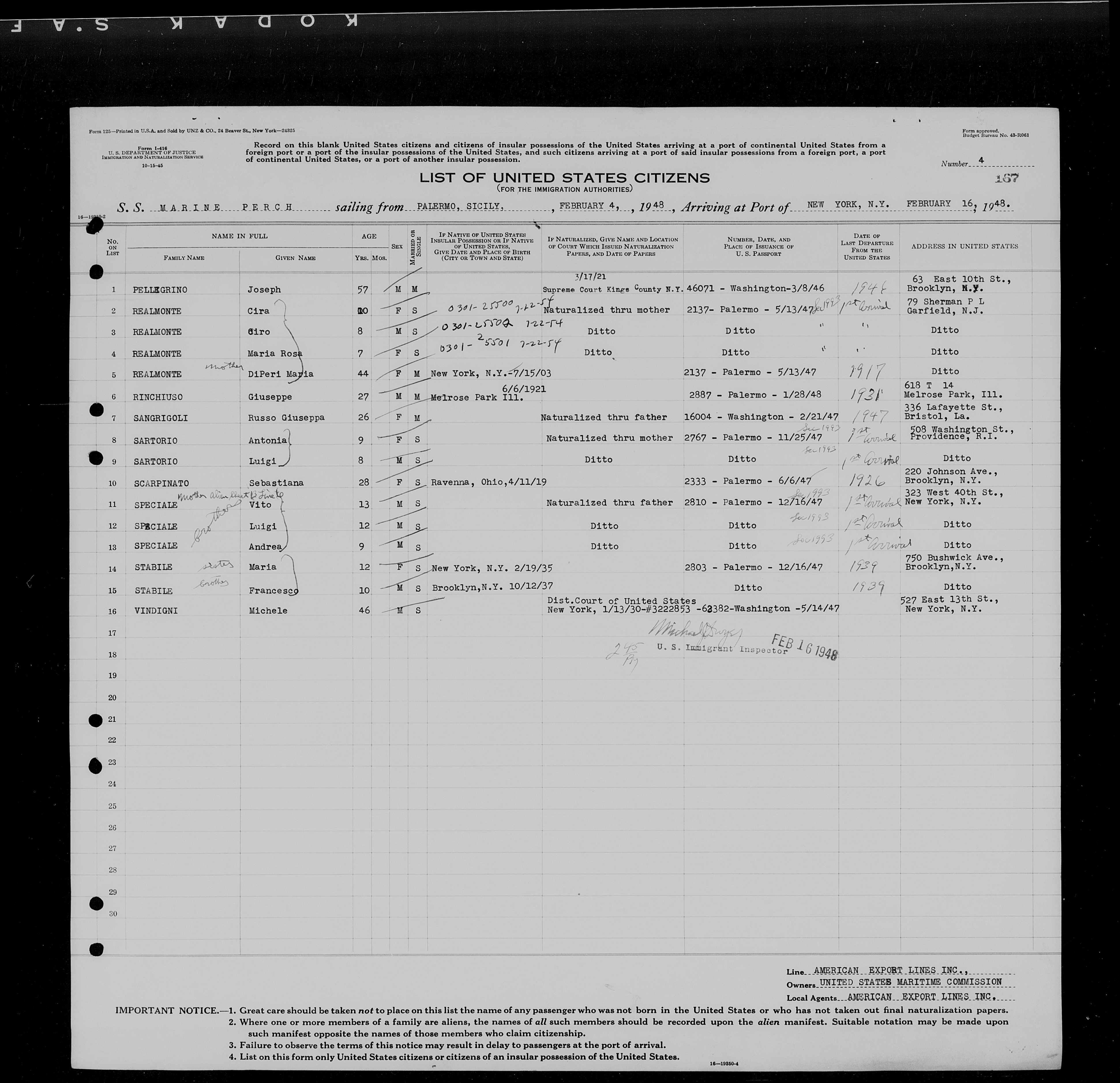Click given name 'Antonia'

[267, 441]
